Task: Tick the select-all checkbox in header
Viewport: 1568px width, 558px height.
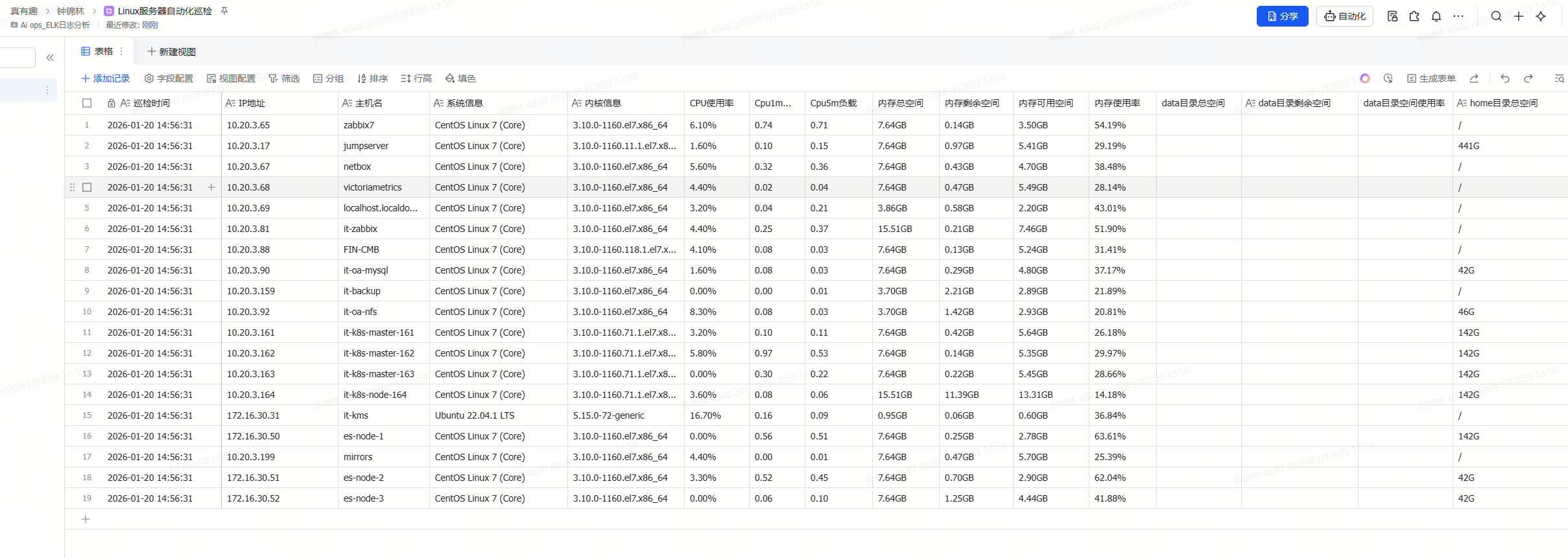Action: (87, 103)
